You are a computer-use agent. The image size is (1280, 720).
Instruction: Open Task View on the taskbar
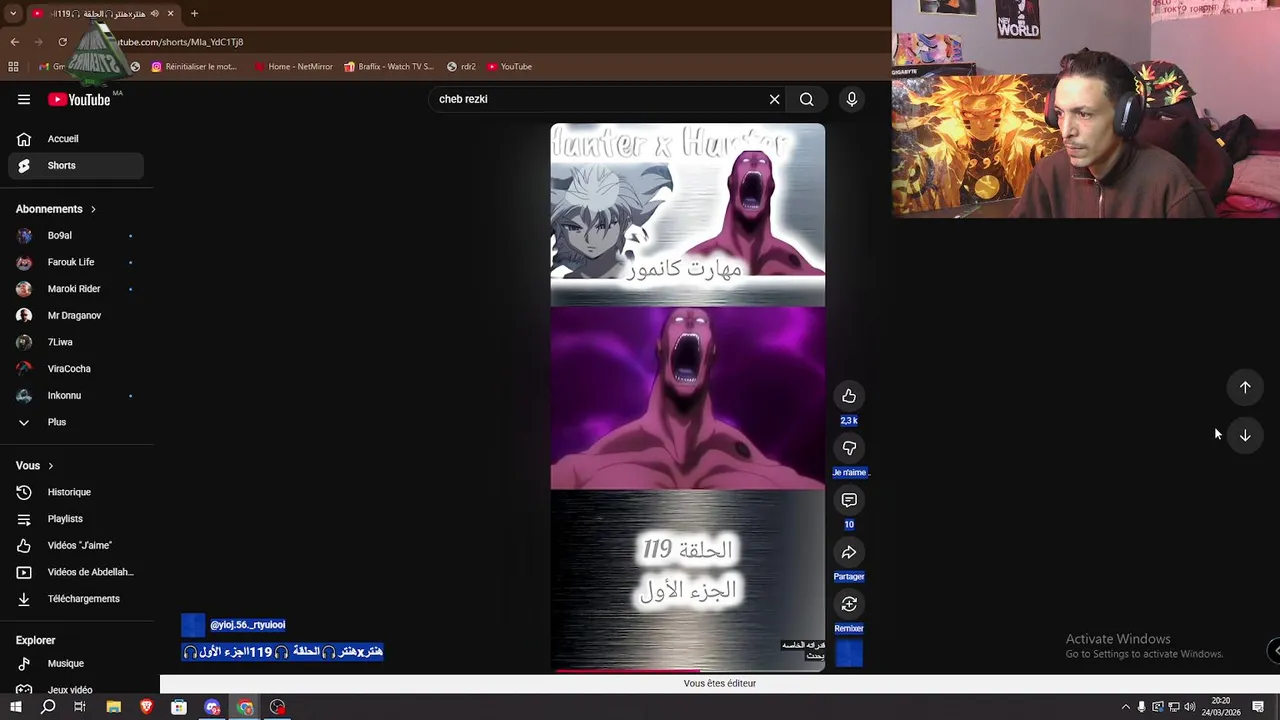point(80,707)
